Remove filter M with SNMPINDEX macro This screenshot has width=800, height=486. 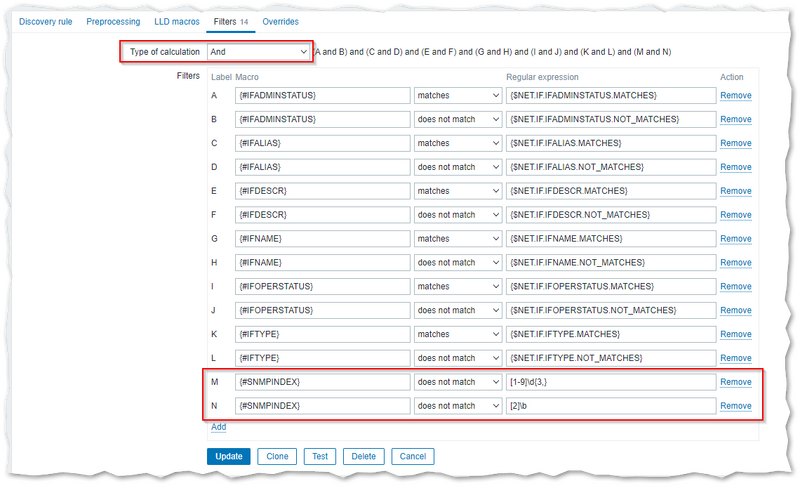[x=735, y=382]
